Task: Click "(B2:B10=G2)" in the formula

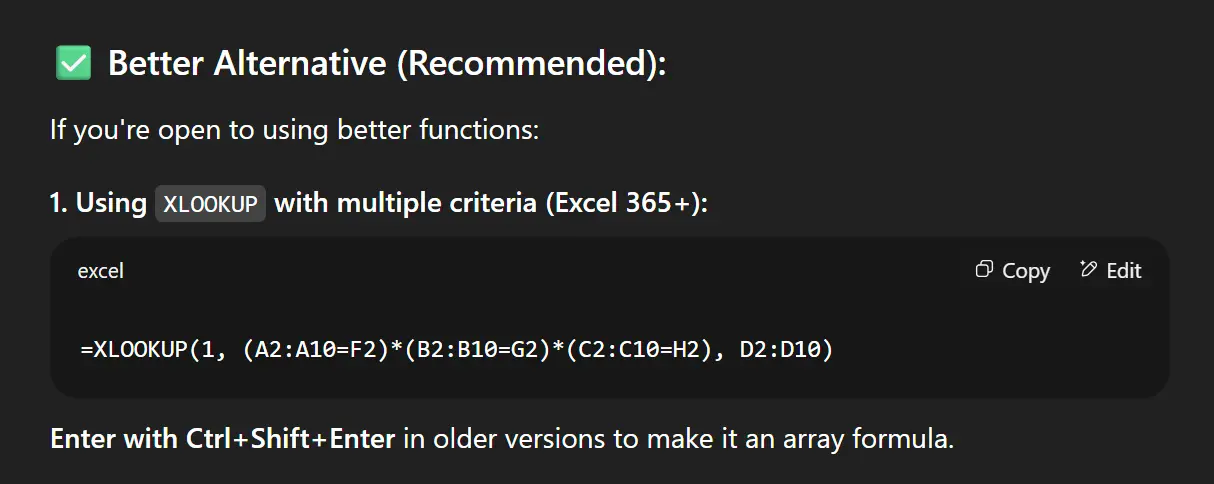Action: 469,351
